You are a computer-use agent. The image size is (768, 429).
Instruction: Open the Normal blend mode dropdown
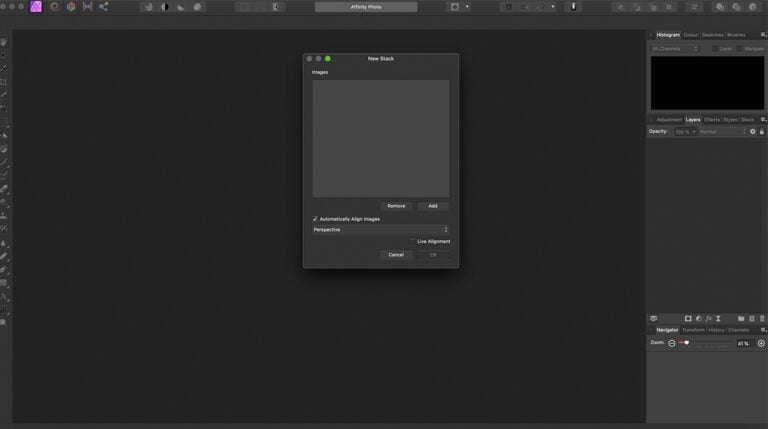click(x=722, y=132)
